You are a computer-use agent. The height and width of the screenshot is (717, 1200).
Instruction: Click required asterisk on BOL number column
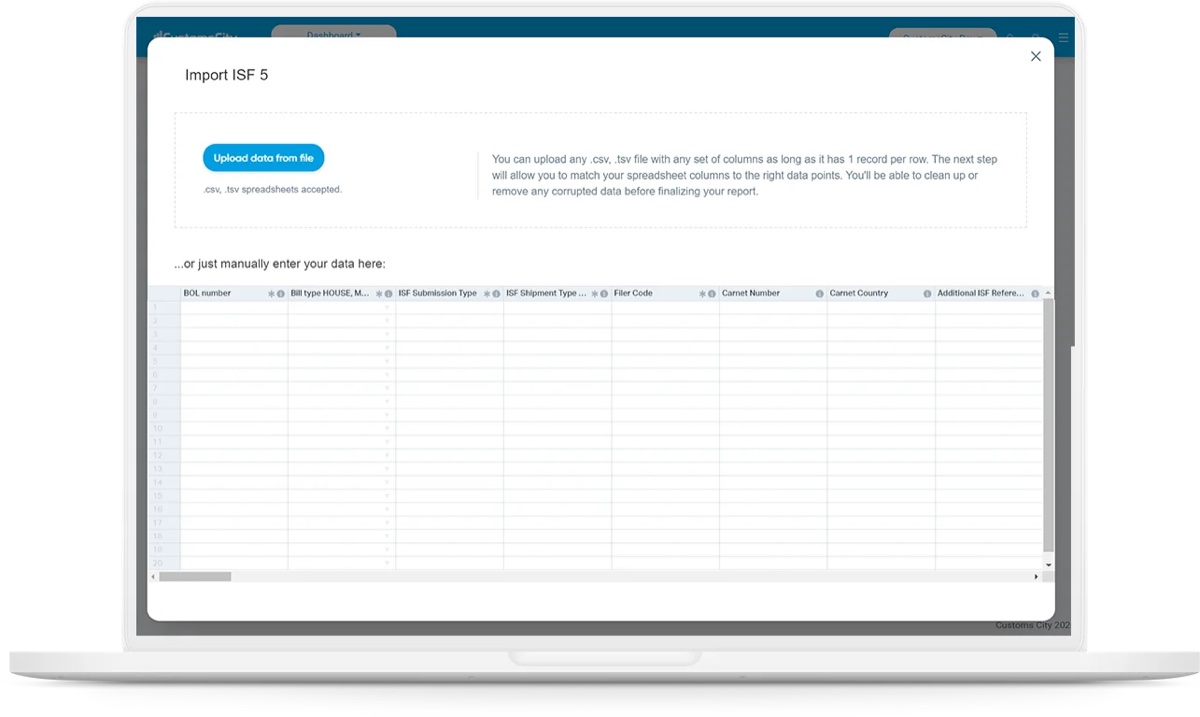click(271, 294)
